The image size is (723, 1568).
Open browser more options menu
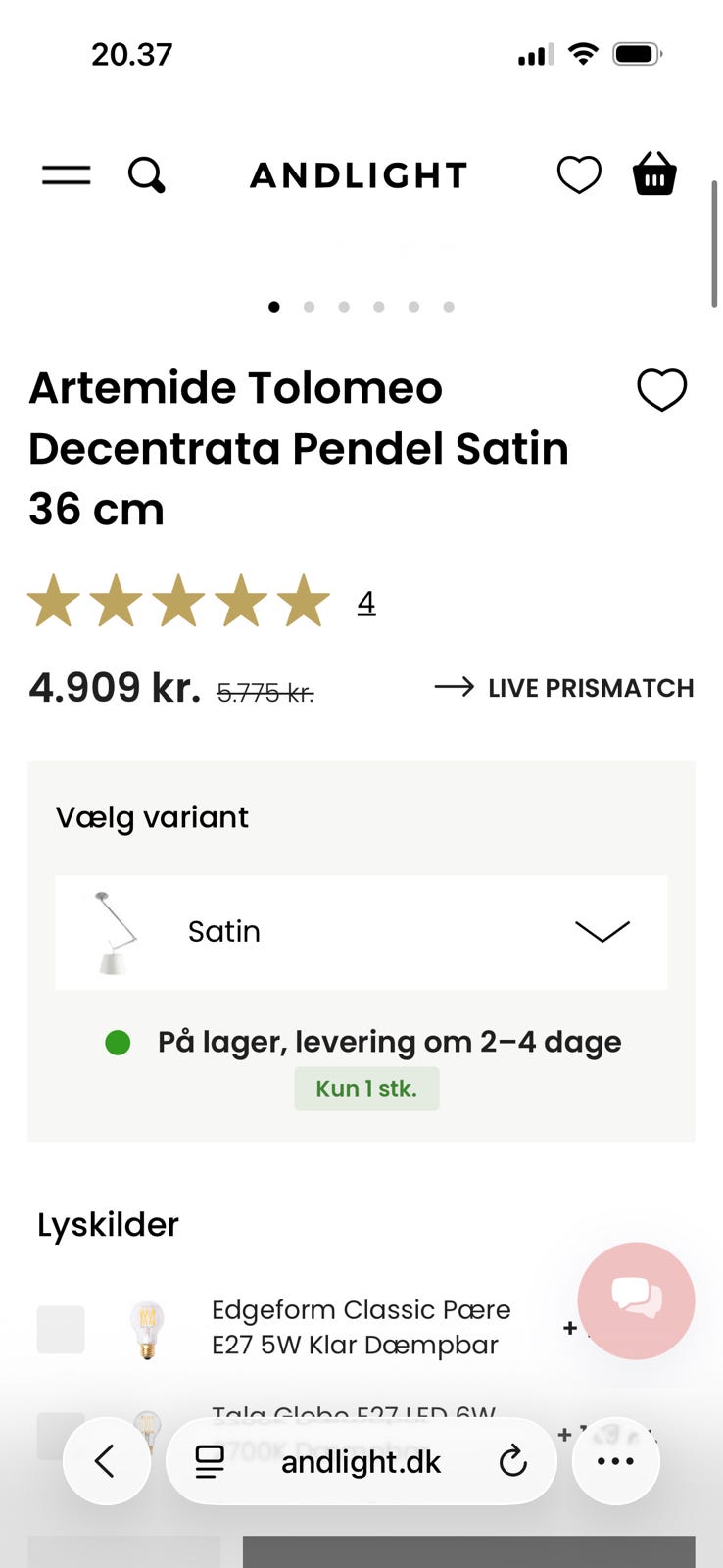pos(615,1461)
